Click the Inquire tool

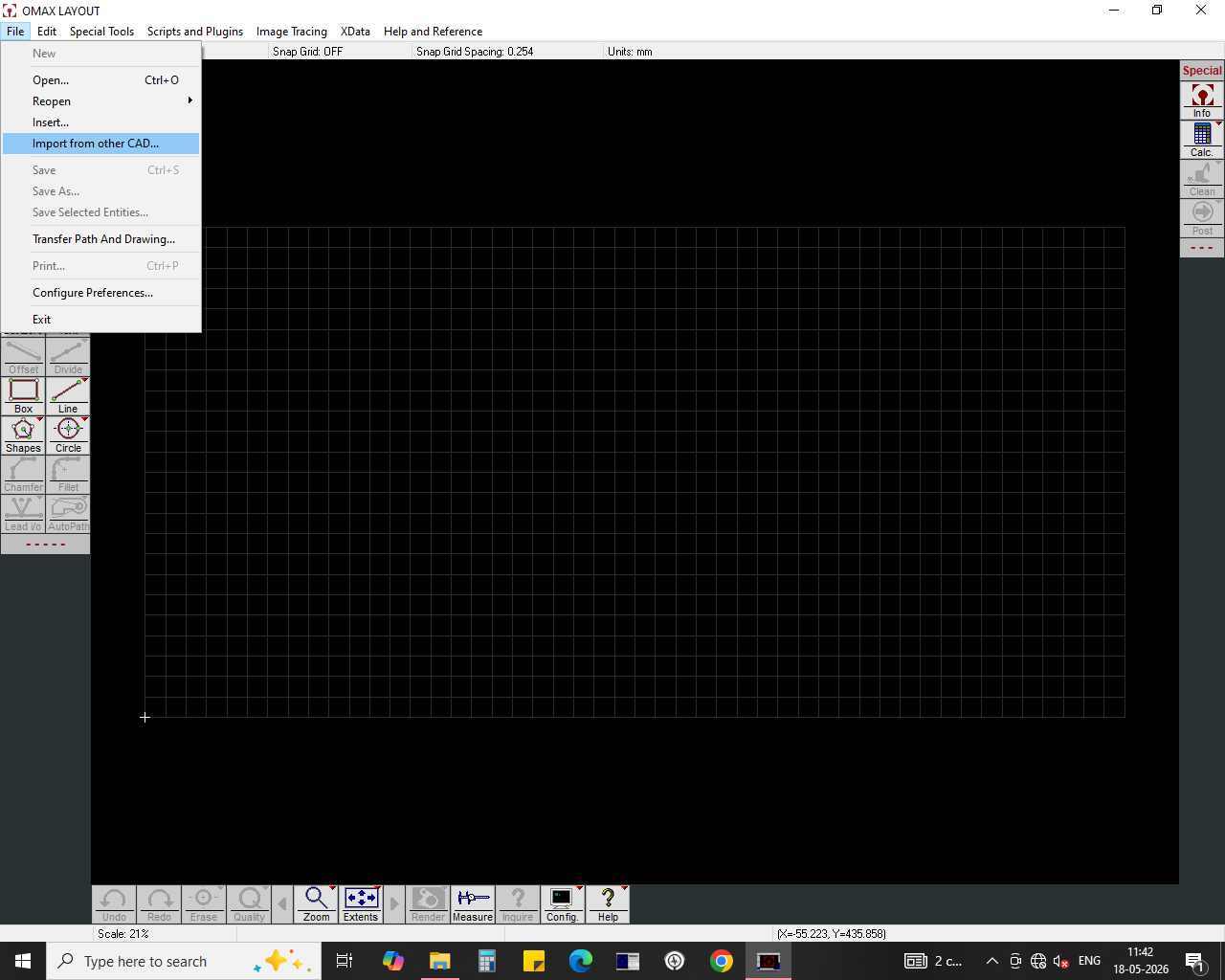pos(518,904)
